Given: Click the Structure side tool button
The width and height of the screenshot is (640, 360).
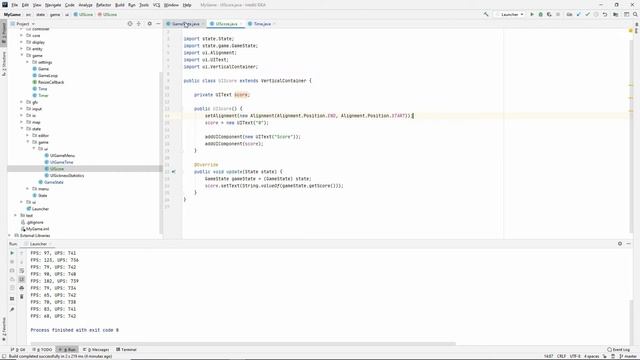Looking at the screenshot, I should (x=4, y=64).
